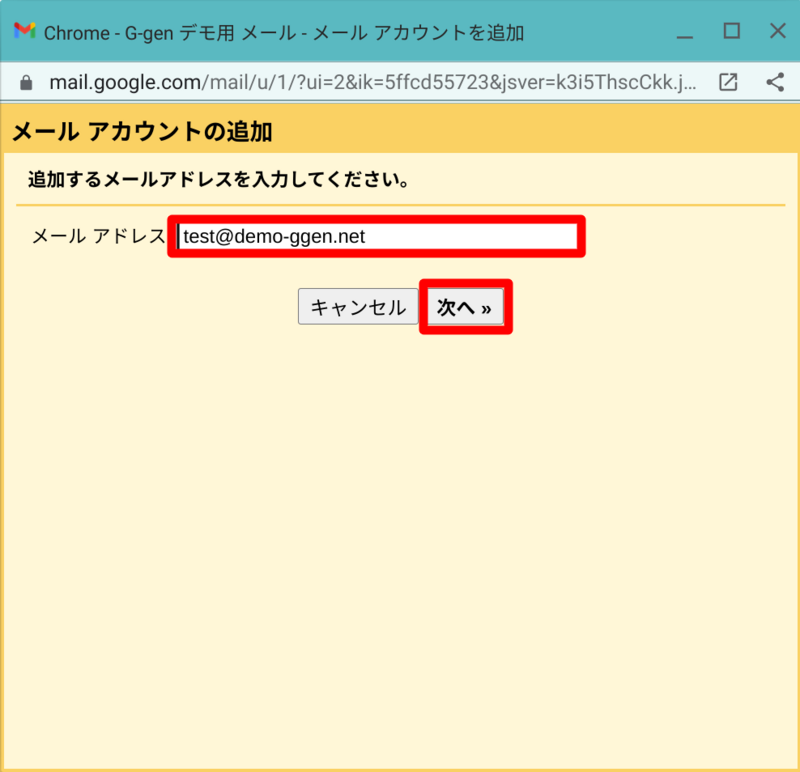Click the Gmail logo in title bar

point(24,31)
